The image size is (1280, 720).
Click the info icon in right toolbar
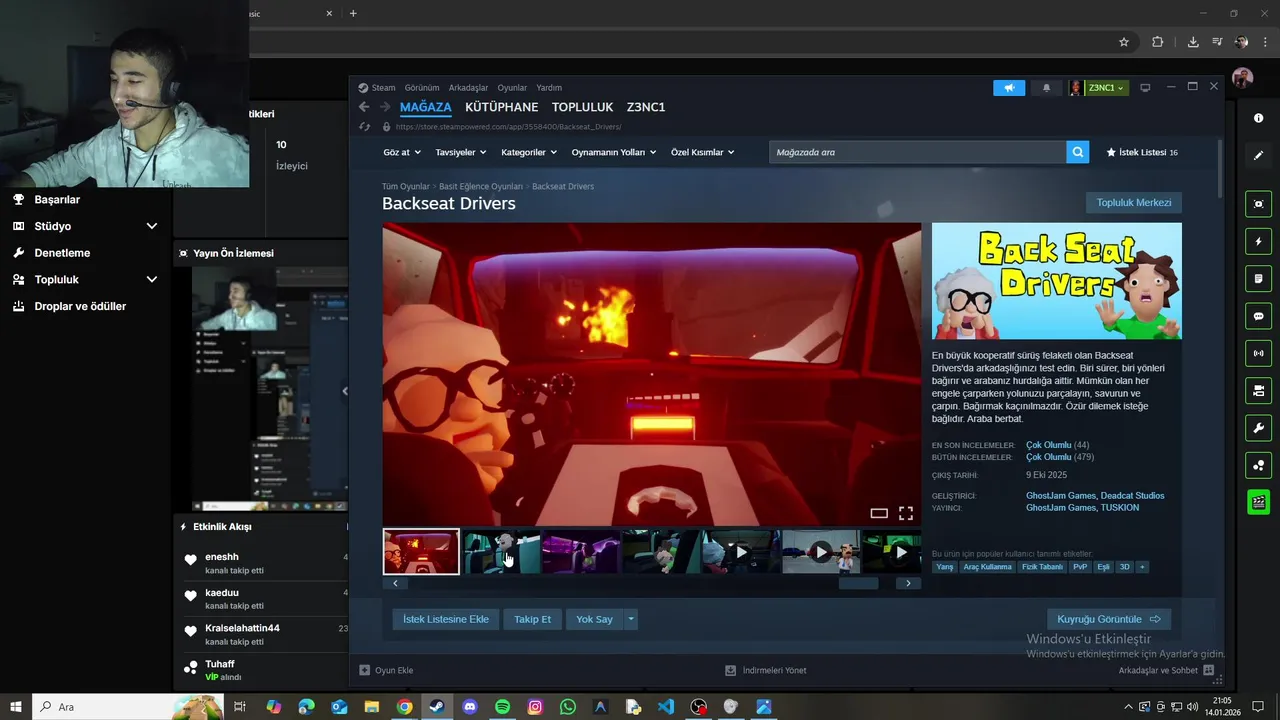point(1258,118)
